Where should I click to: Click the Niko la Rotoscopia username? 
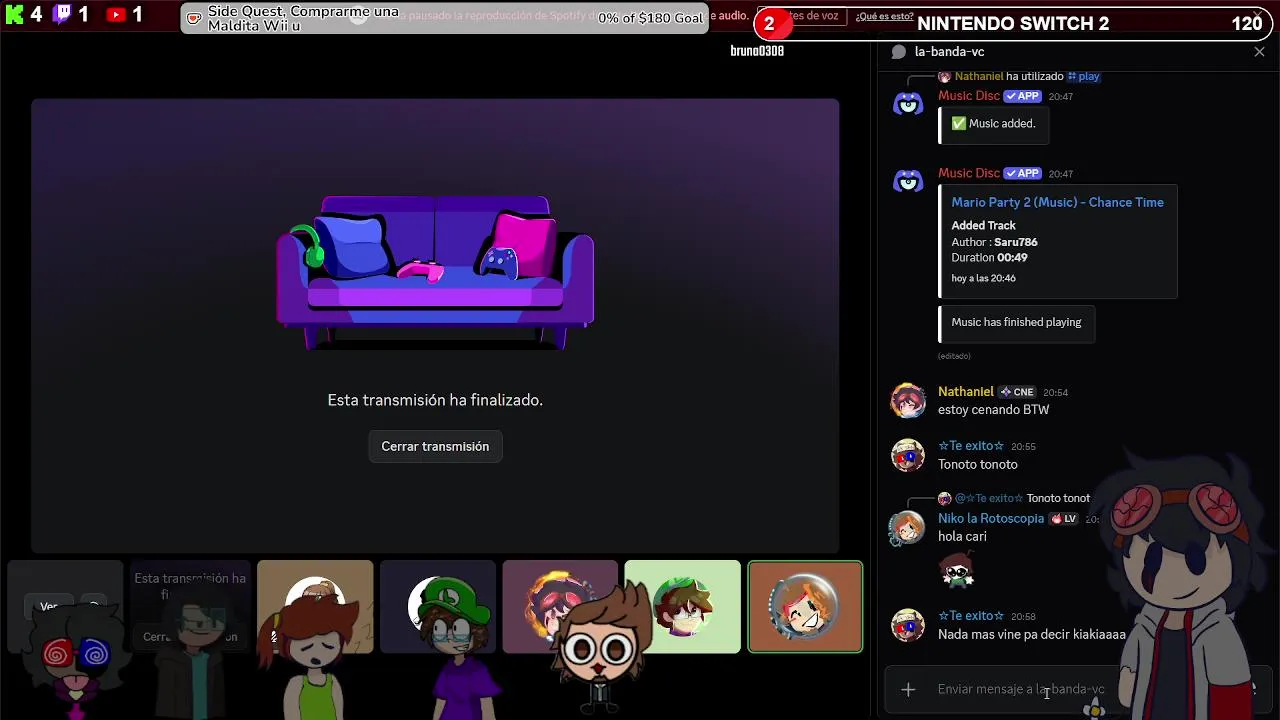point(991,519)
